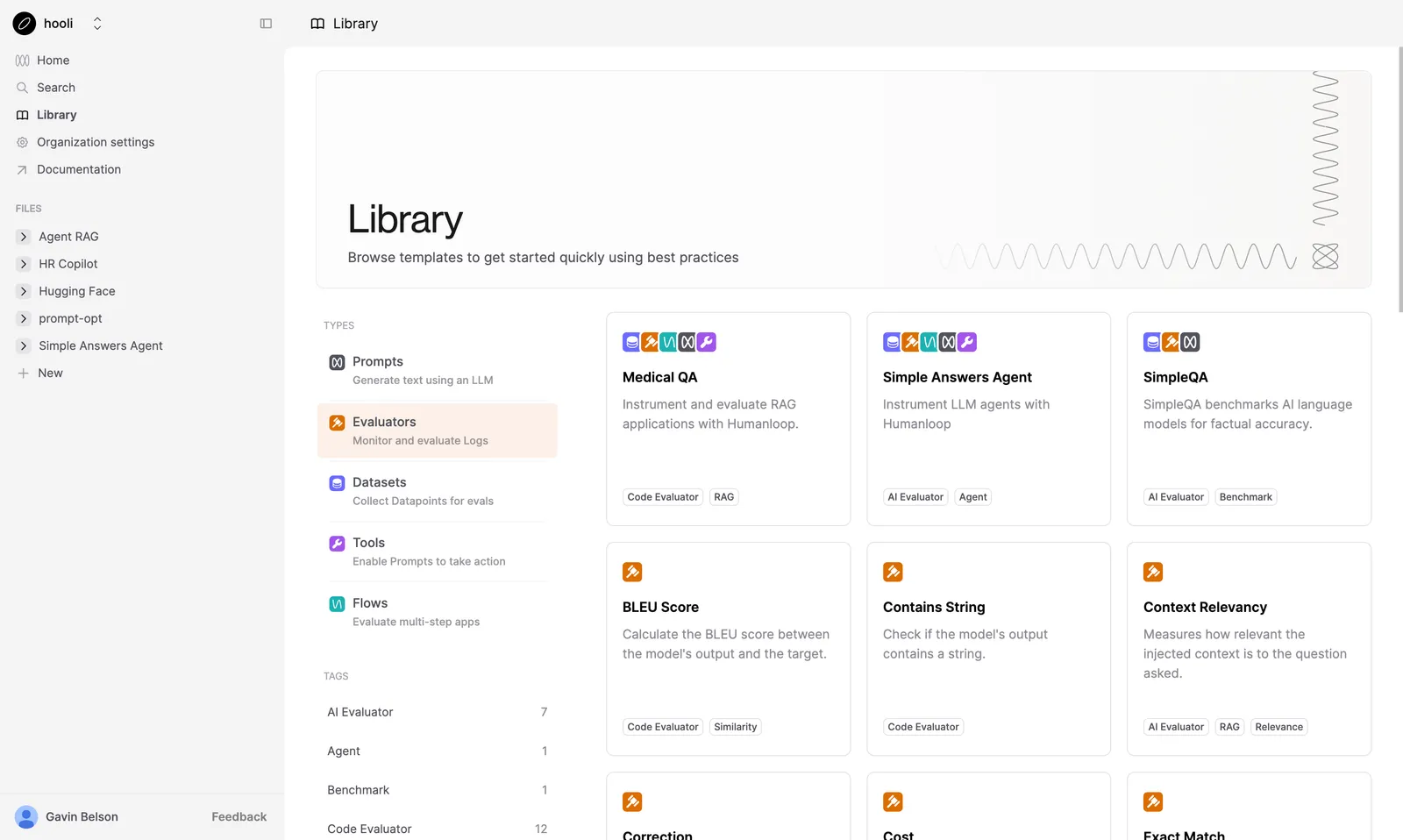This screenshot has height=840, width=1403.
Task: Open the Medical QA template card
Action: [x=728, y=419]
